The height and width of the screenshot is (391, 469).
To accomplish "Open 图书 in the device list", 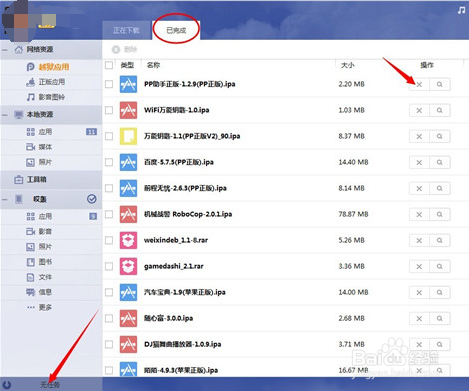I will [x=39, y=262].
